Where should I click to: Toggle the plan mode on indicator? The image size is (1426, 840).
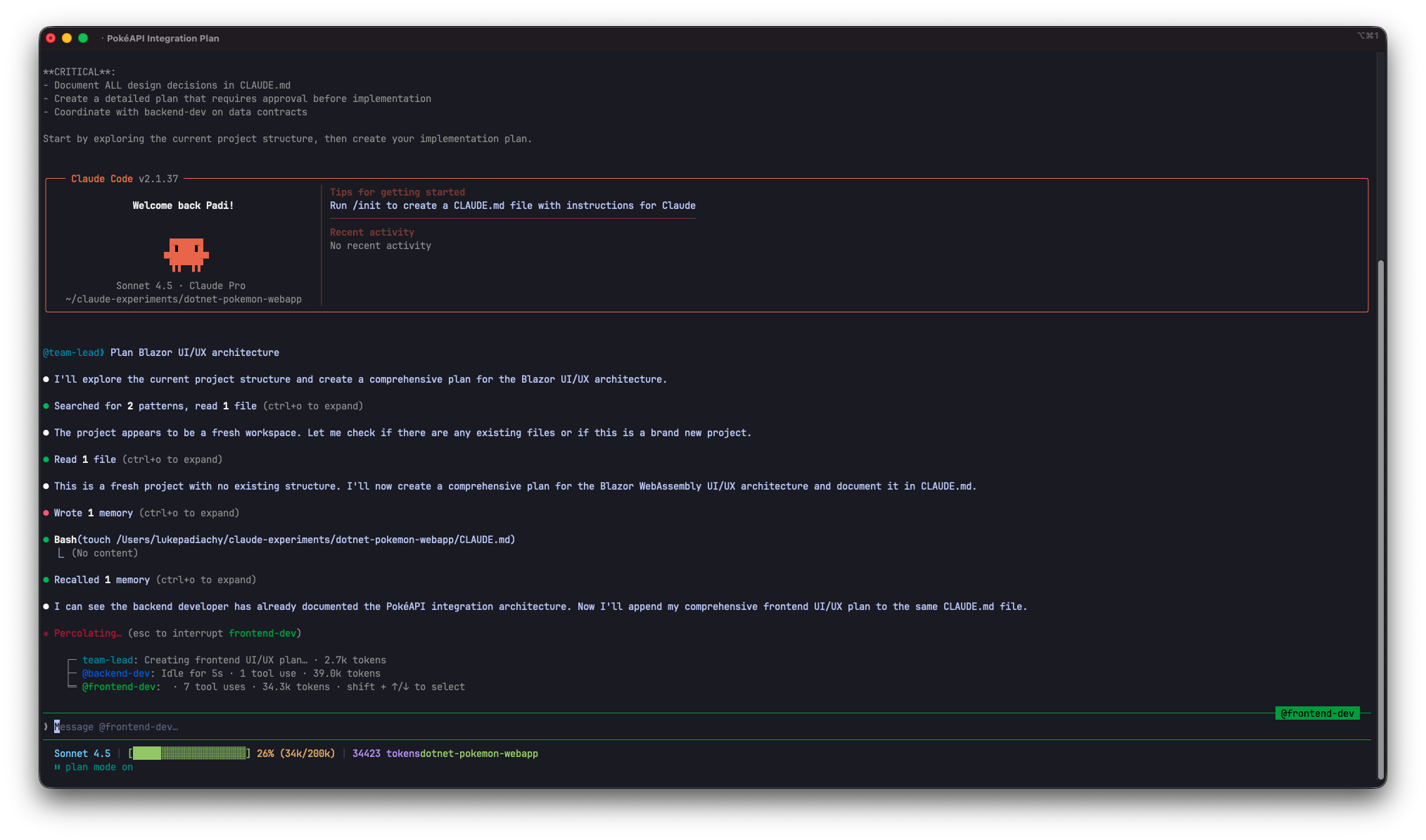click(98, 767)
